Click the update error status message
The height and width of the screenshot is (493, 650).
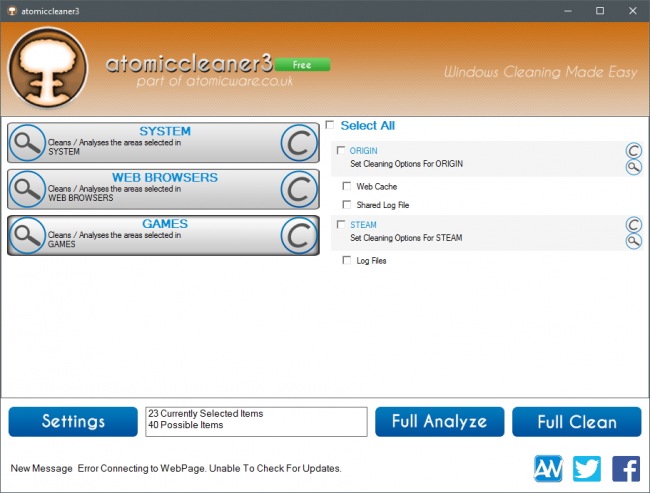tap(209, 469)
